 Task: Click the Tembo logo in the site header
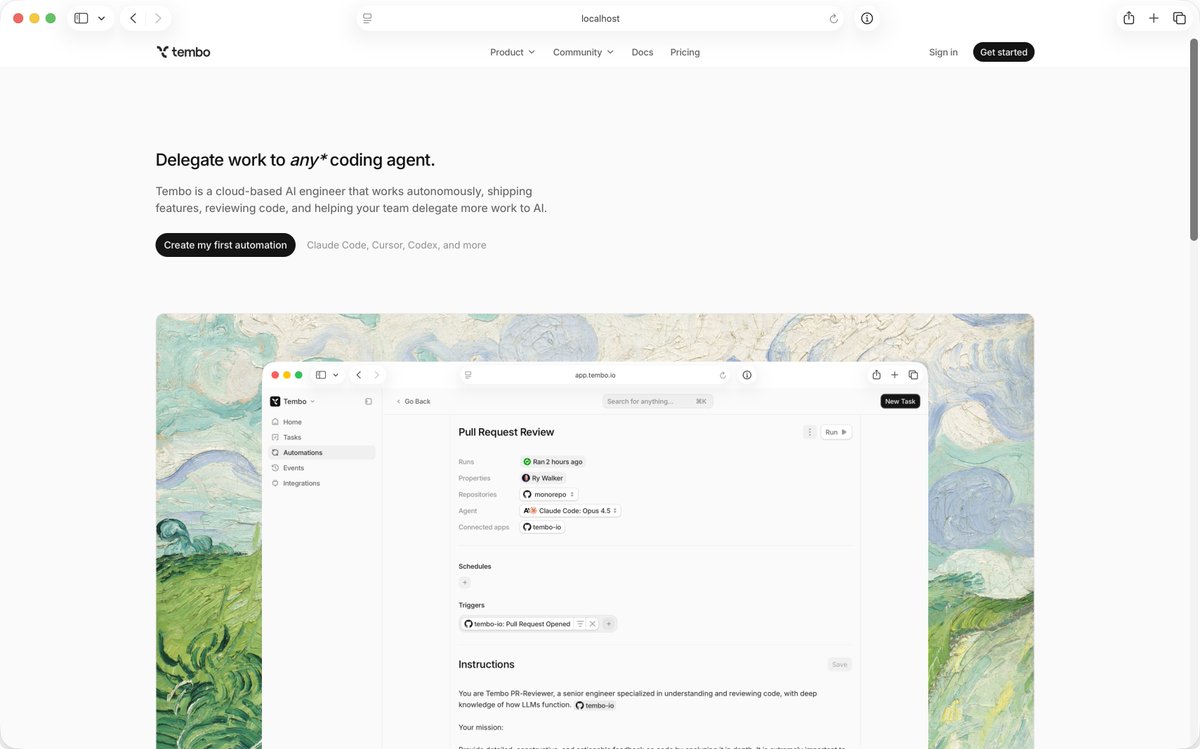(x=184, y=52)
